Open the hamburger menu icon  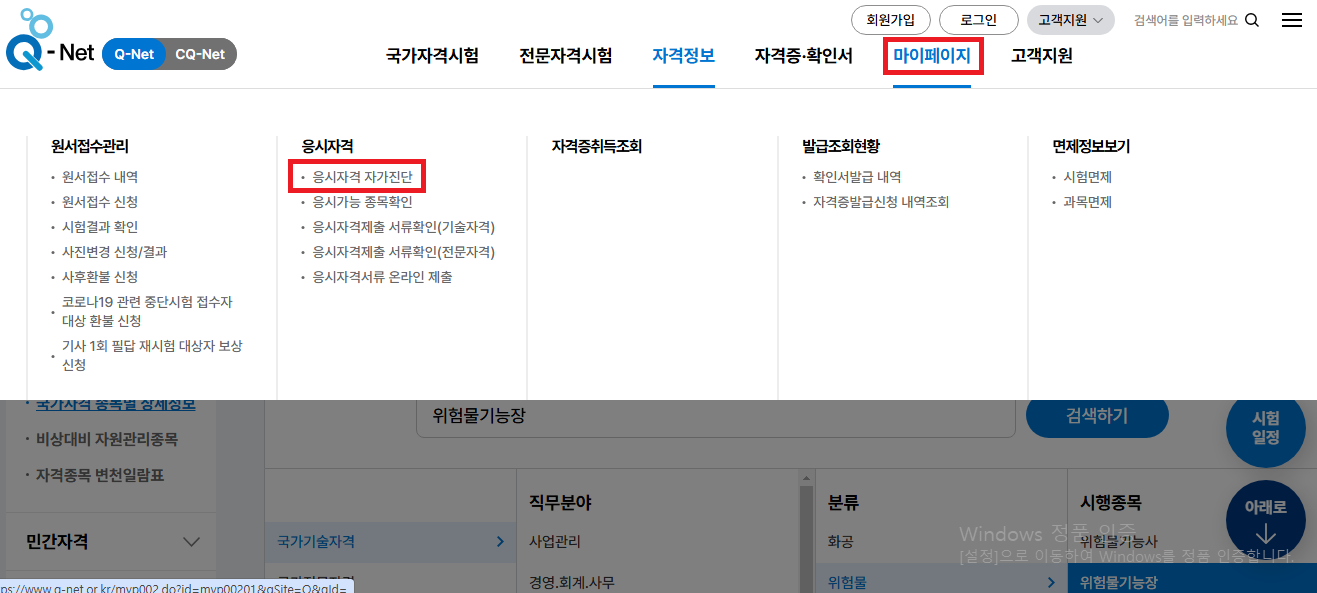point(1291,19)
